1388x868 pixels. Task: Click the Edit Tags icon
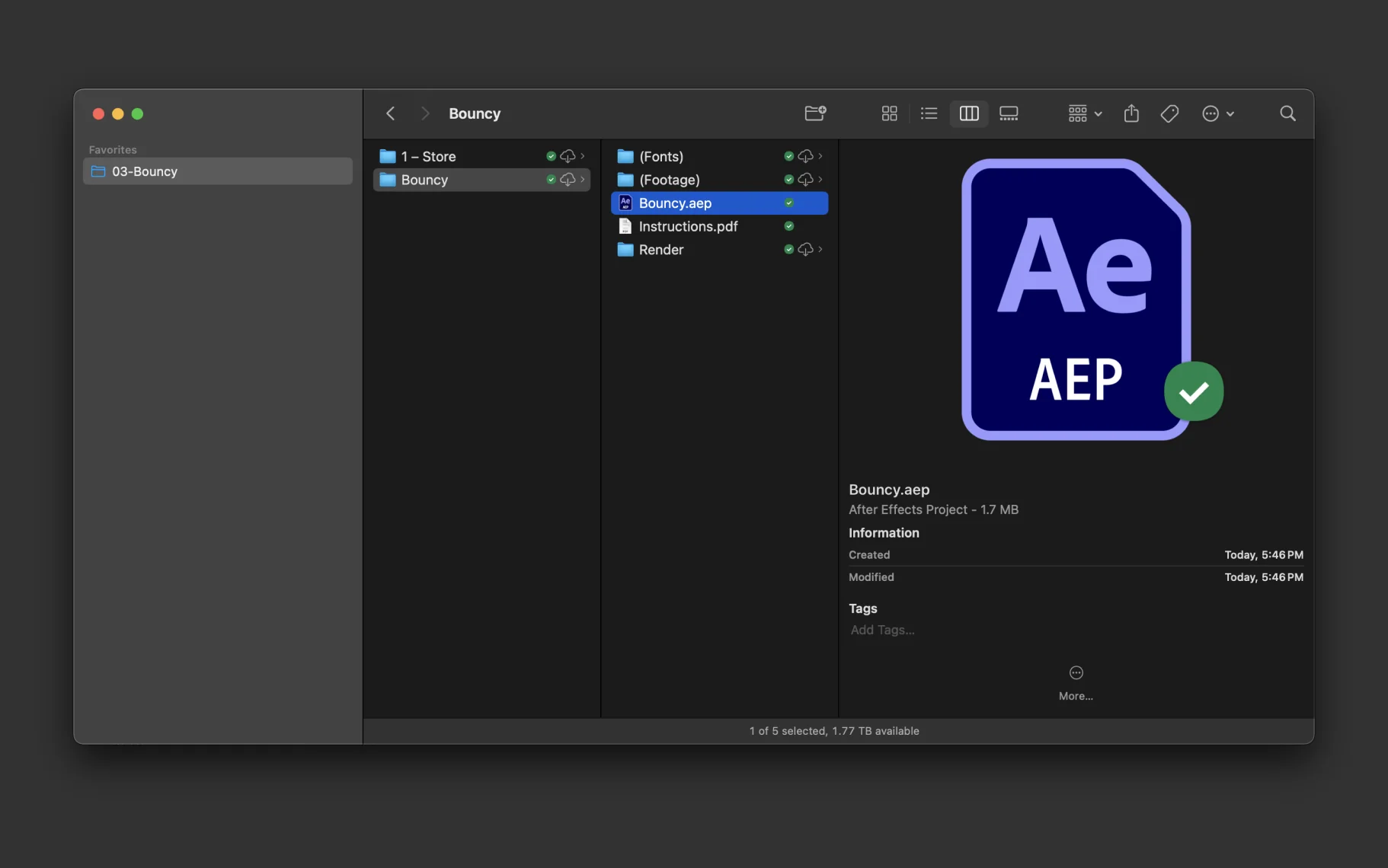coord(1169,113)
